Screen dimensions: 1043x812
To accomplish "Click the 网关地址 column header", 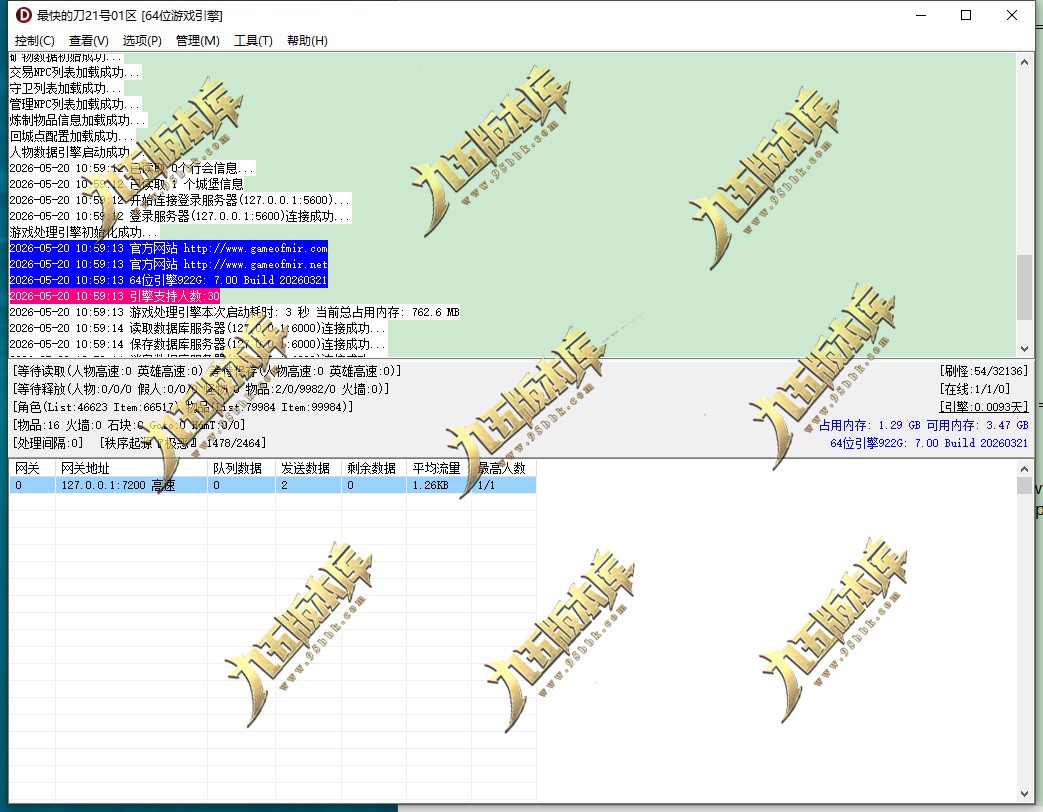I will point(131,468).
